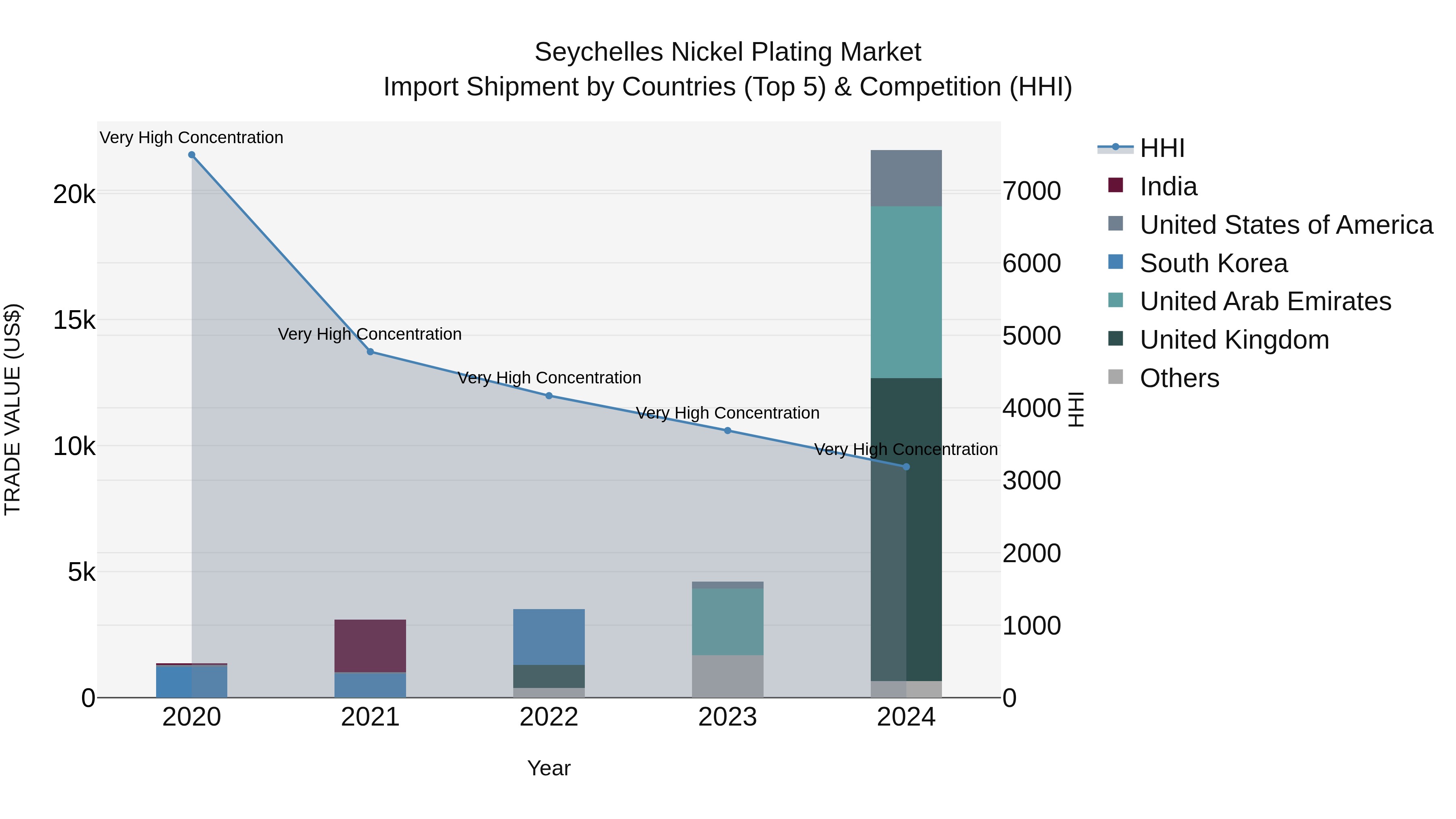The height and width of the screenshot is (819, 1456).
Task: Click the United Kingdom dark green swatch
Action: [1116, 339]
